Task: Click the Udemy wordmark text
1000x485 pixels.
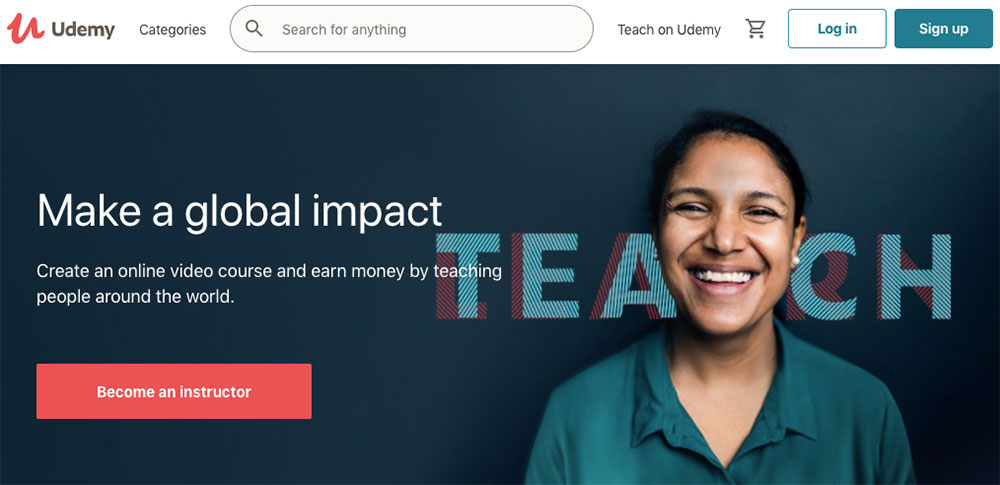Action: click(83, 29)
